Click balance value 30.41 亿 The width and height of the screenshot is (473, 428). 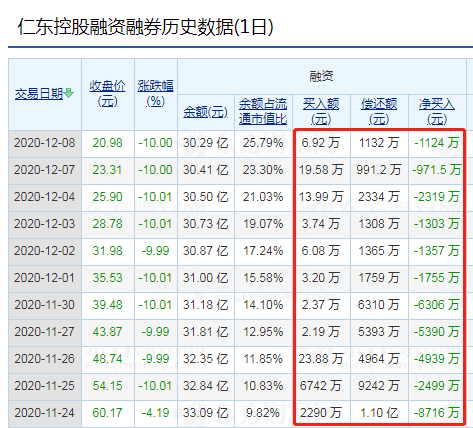coord(205,170)
